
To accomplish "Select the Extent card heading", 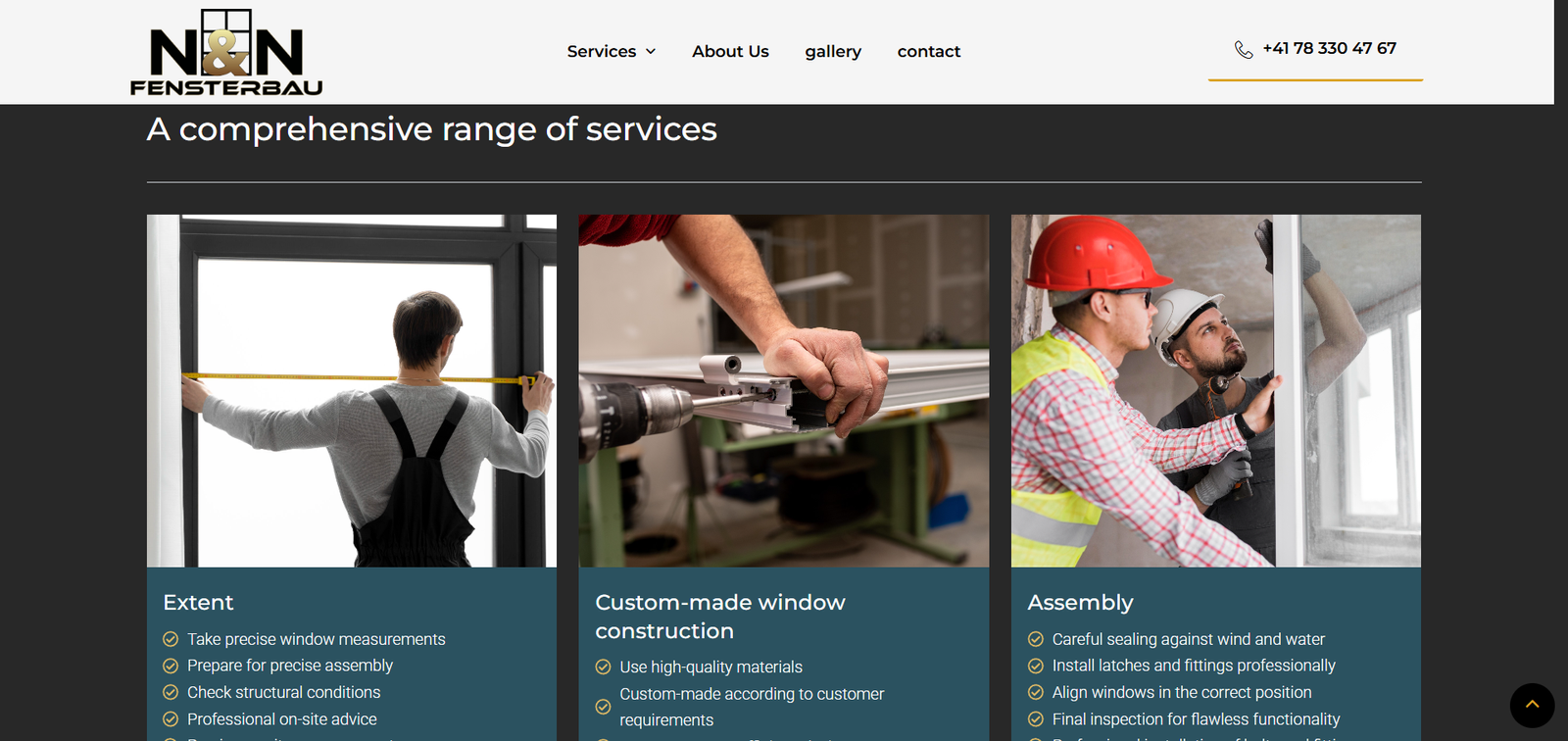I will 199,603.
